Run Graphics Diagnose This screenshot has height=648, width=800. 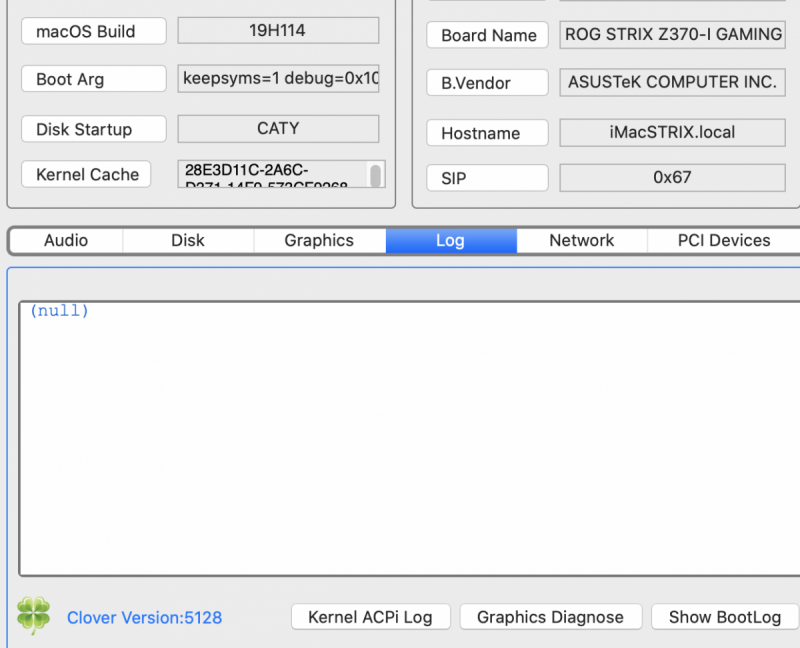point(550,617)
